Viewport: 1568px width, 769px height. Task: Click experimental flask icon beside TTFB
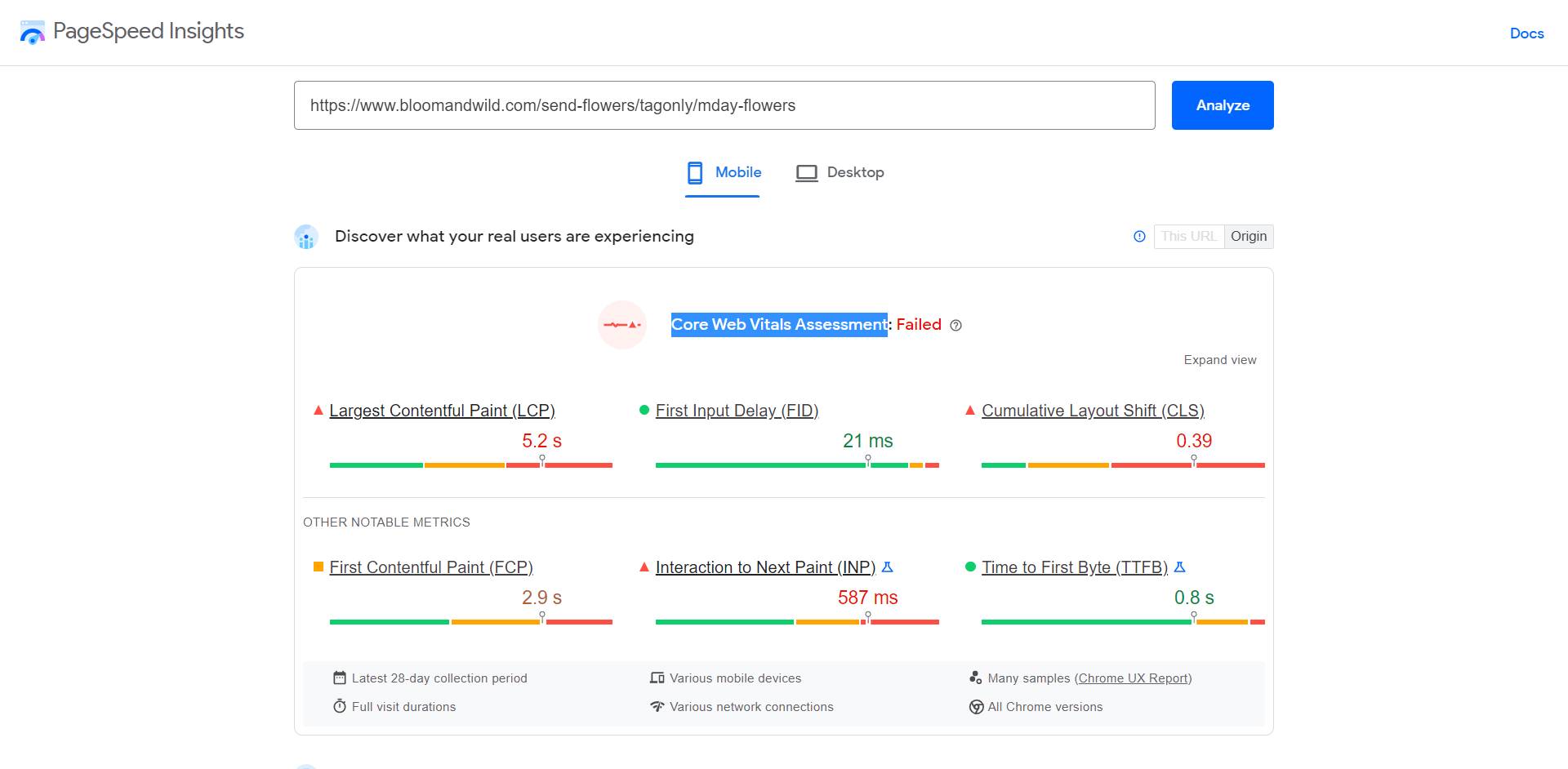point(1179,567)
